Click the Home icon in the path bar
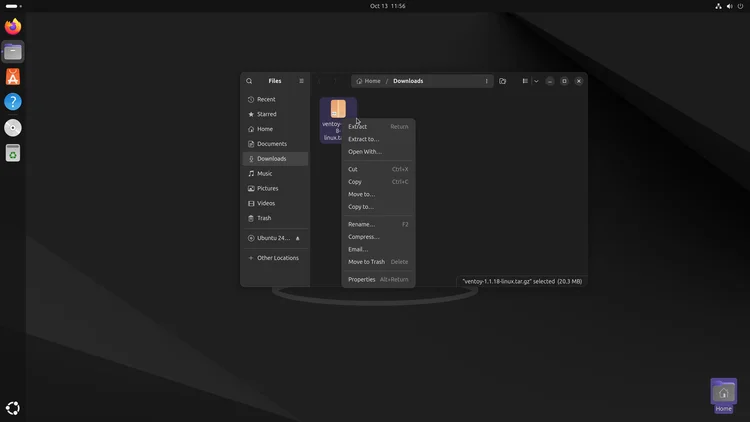Image resolution: width=750 pixels, height=422 pixels. coord(359,81)
